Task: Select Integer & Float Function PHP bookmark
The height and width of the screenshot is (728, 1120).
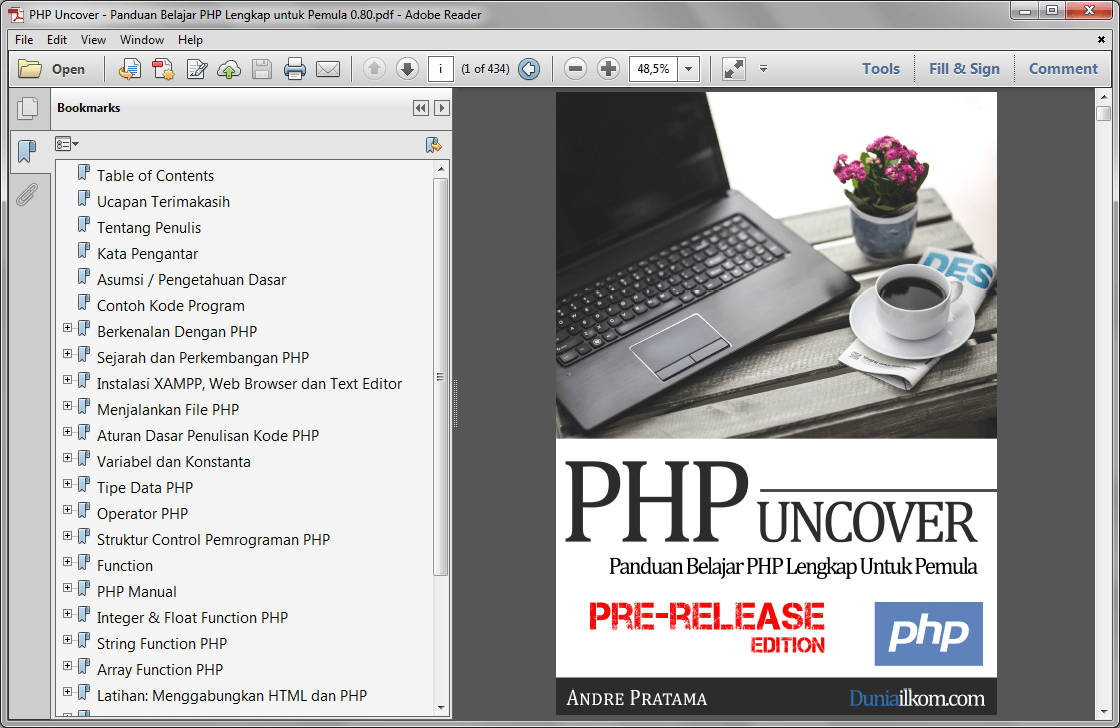Action: click(x=192, y=618)
